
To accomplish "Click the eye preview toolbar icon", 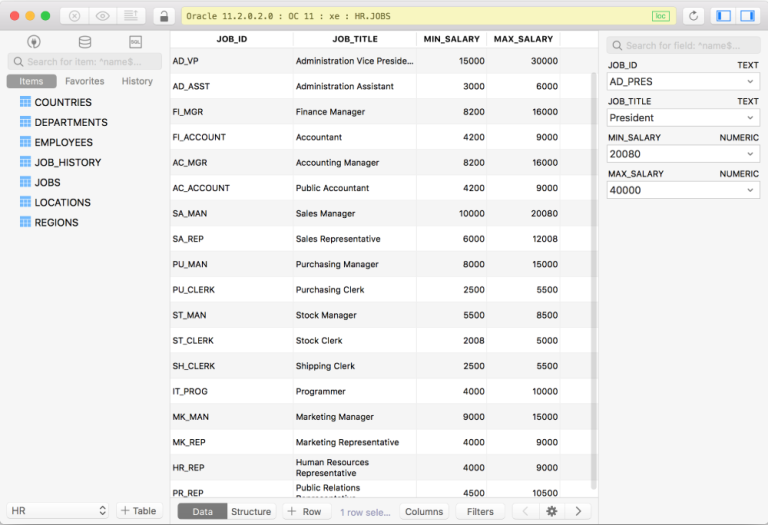I will point(102,16).
